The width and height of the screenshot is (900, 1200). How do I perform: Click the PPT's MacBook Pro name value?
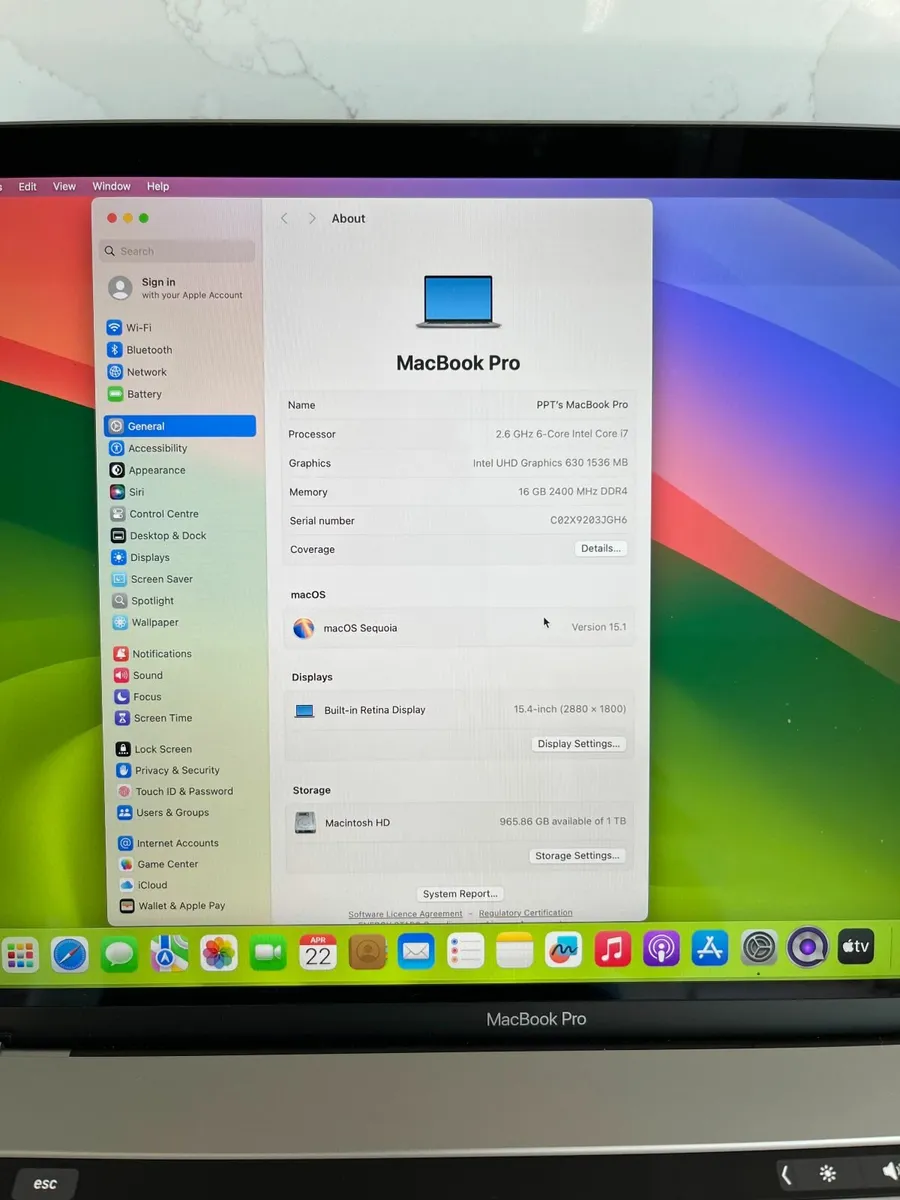coord(582,405)
